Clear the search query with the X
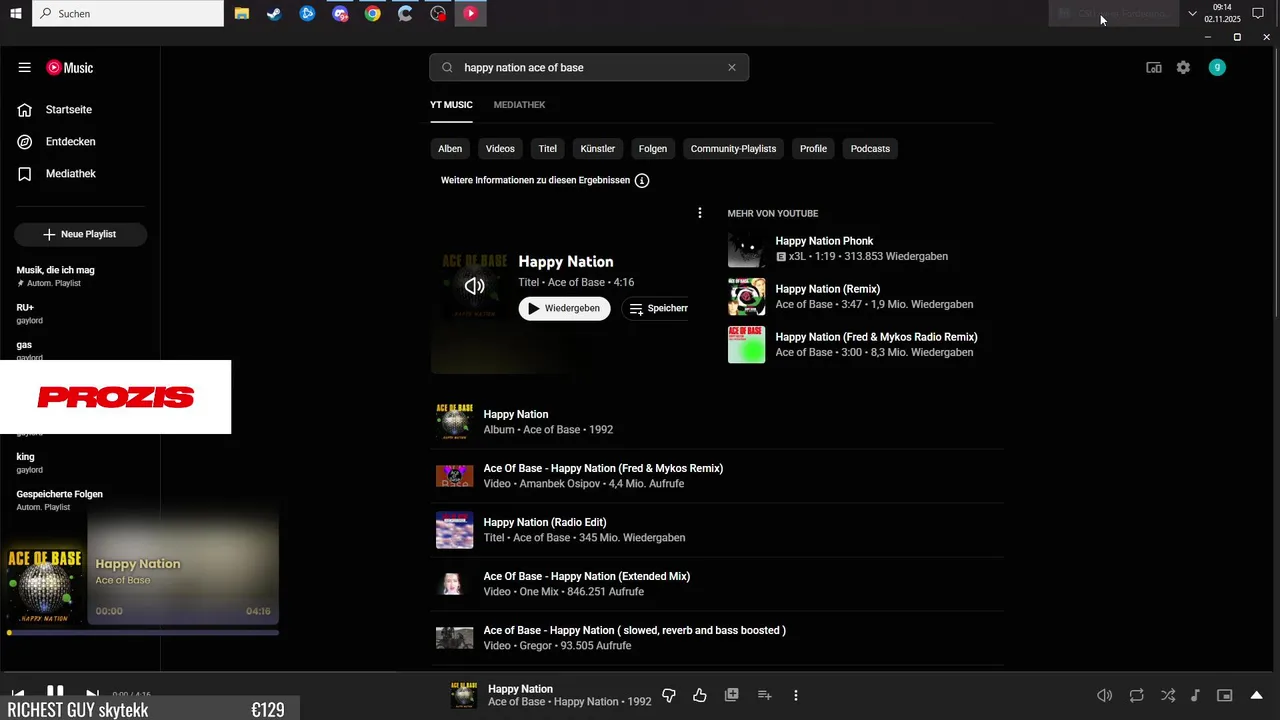This screenshot has height=720, width=1280. (x=732, y=67)
